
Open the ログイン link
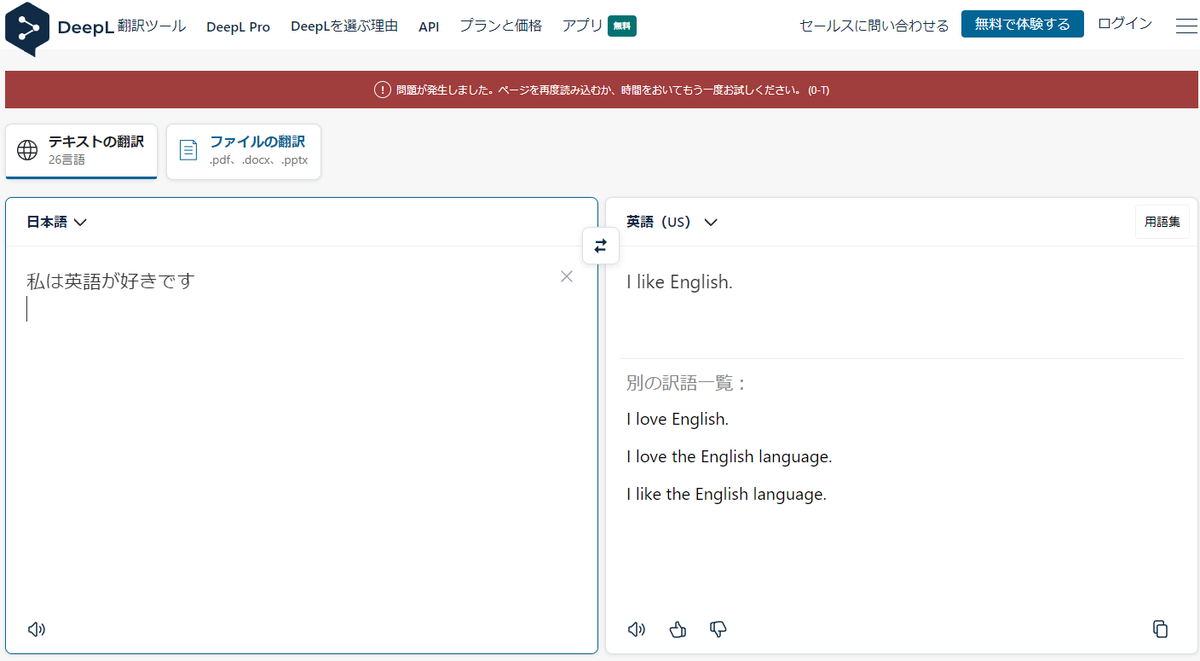coord(1124,24)
